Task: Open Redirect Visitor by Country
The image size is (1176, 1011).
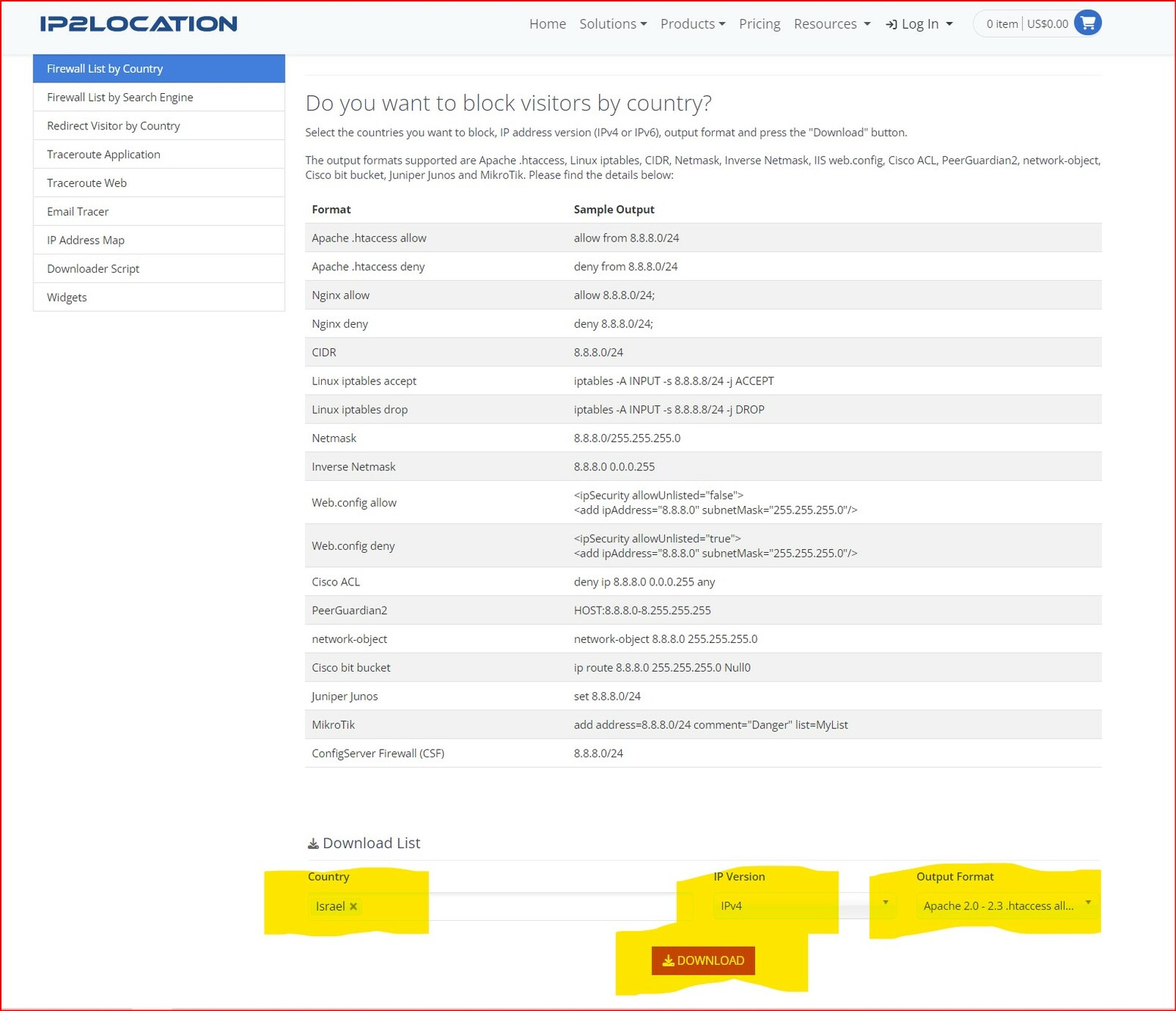Action: (159, 126)
